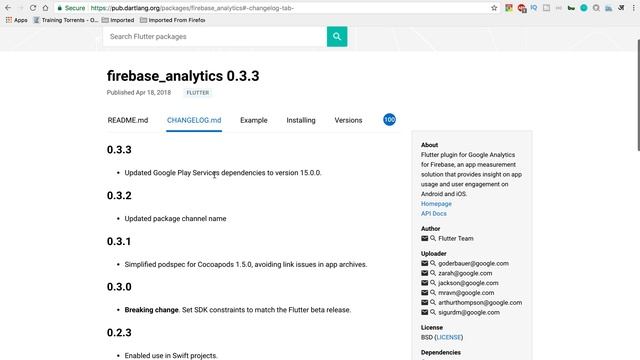
Task: Click the email icon for sigurdm@google.com
Action: pos(424,312)
